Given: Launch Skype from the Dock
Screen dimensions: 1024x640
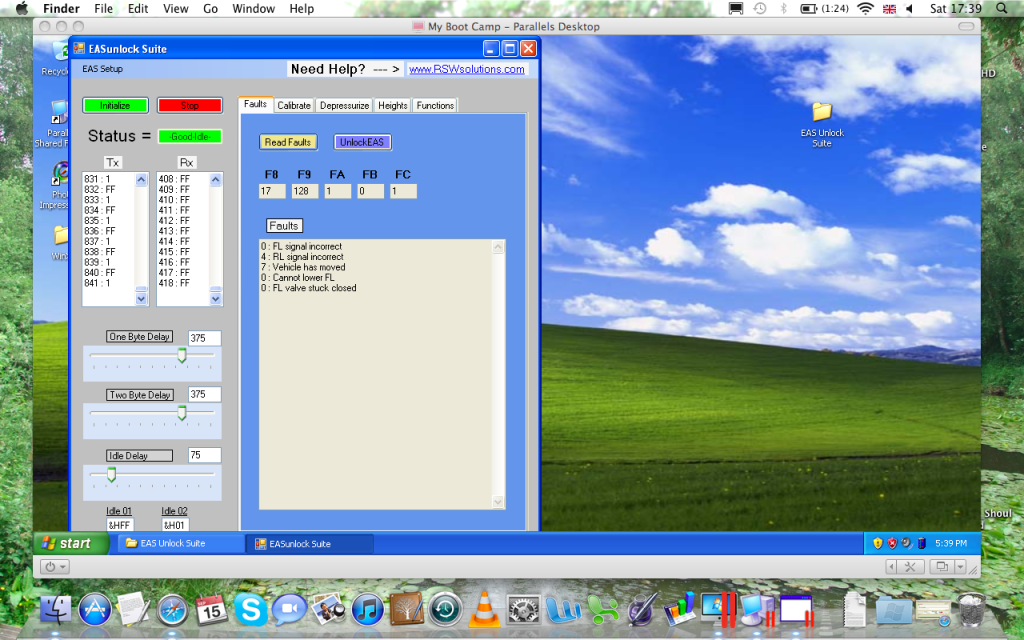Looking at the screenshot, I should pyautogui.click(x=250, y=610).
